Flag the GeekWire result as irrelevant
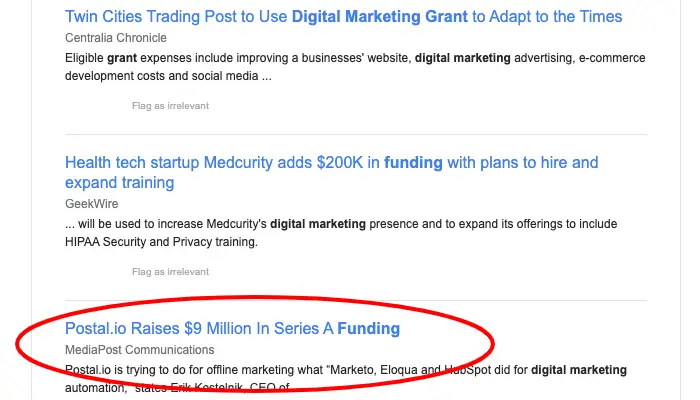This screenshot has width=700, height=400. [170, 271]
